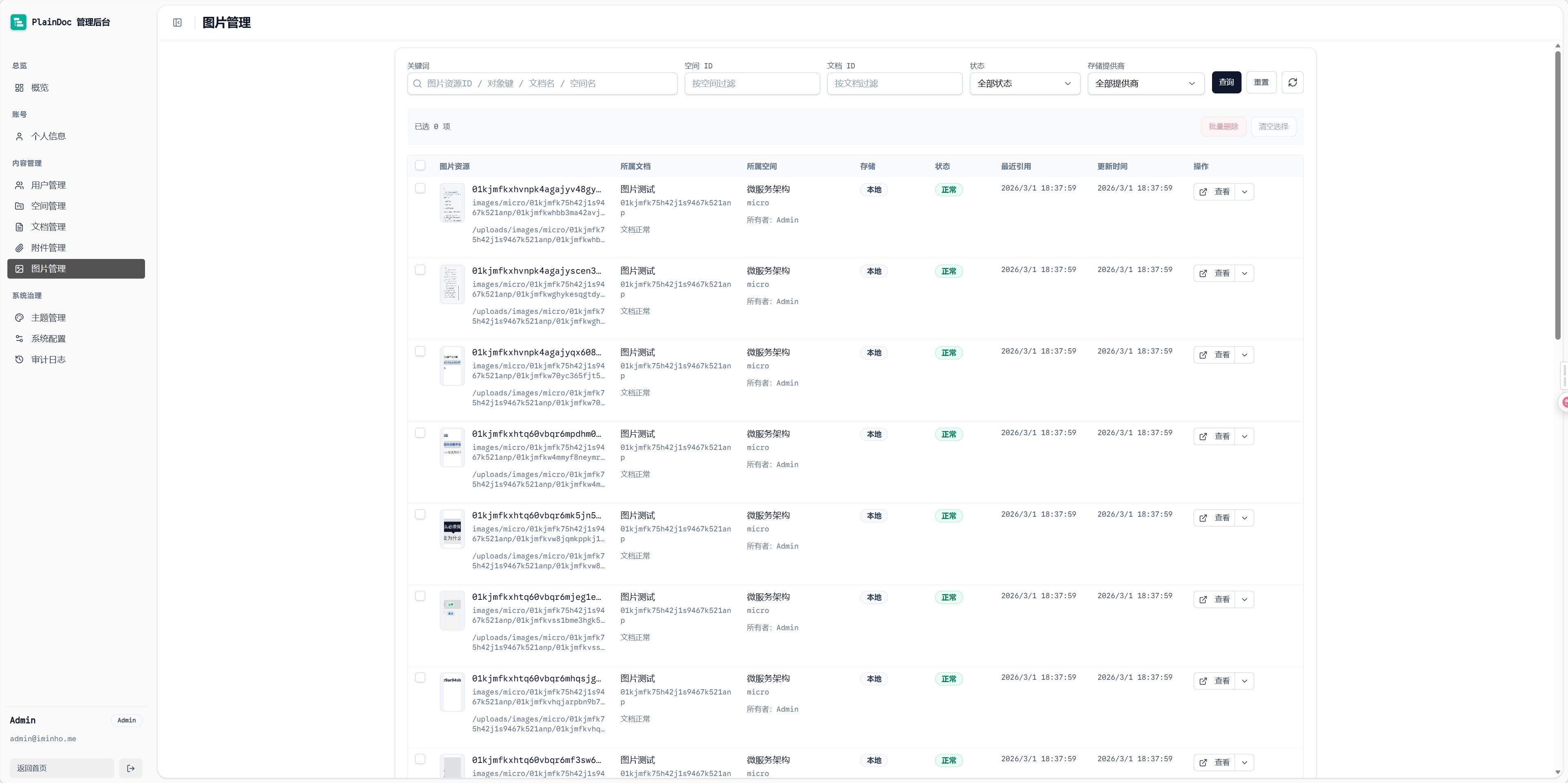
Task: Tick the checkbox for image 01kjmfkxhtq60vbqr6mpdhm0
Action: 420,433
